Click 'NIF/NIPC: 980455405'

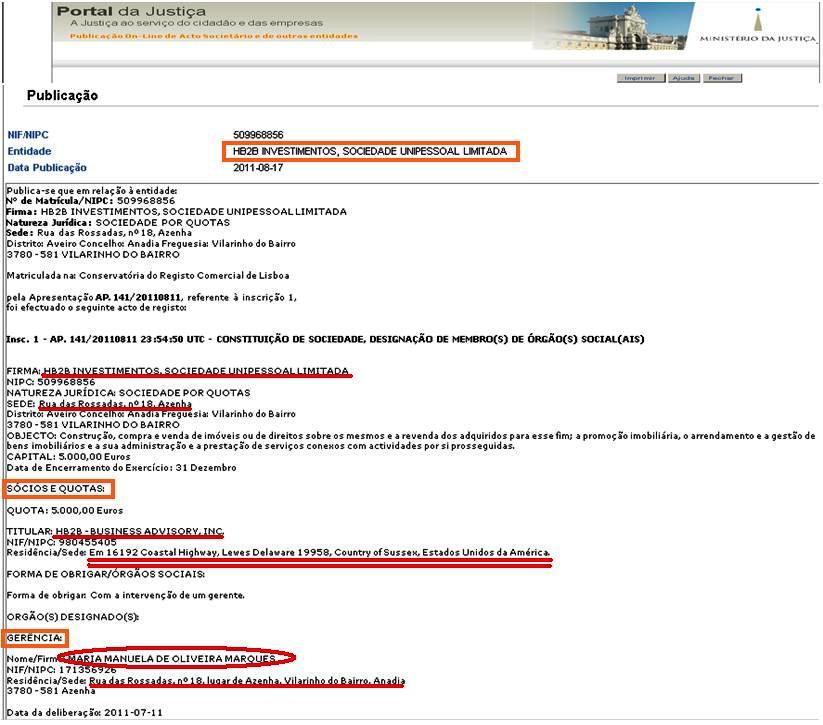tap(61, 542)
